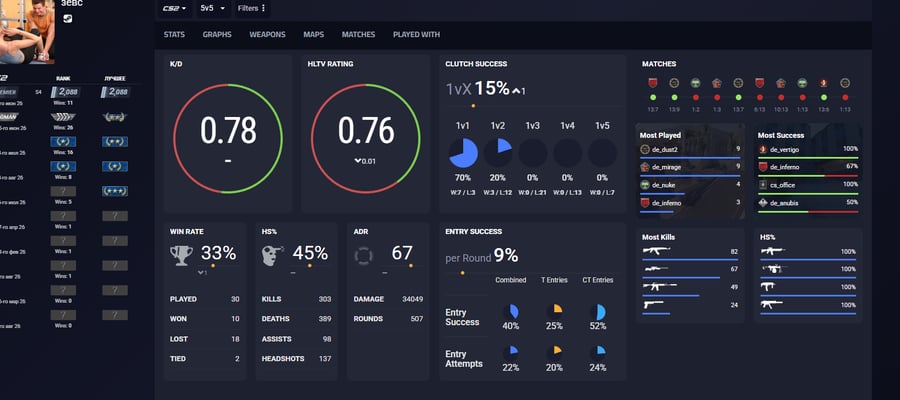
Task: Click the first map icon in Matches row
Action: (x=653, y=83)
